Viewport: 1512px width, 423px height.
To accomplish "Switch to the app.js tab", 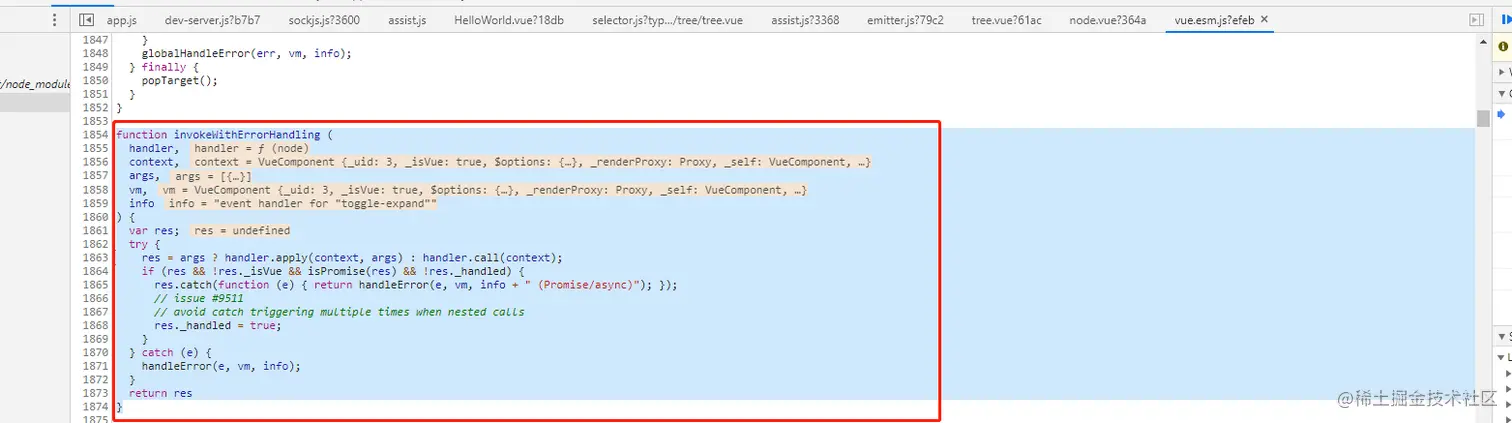I will [x=121, y=19].
